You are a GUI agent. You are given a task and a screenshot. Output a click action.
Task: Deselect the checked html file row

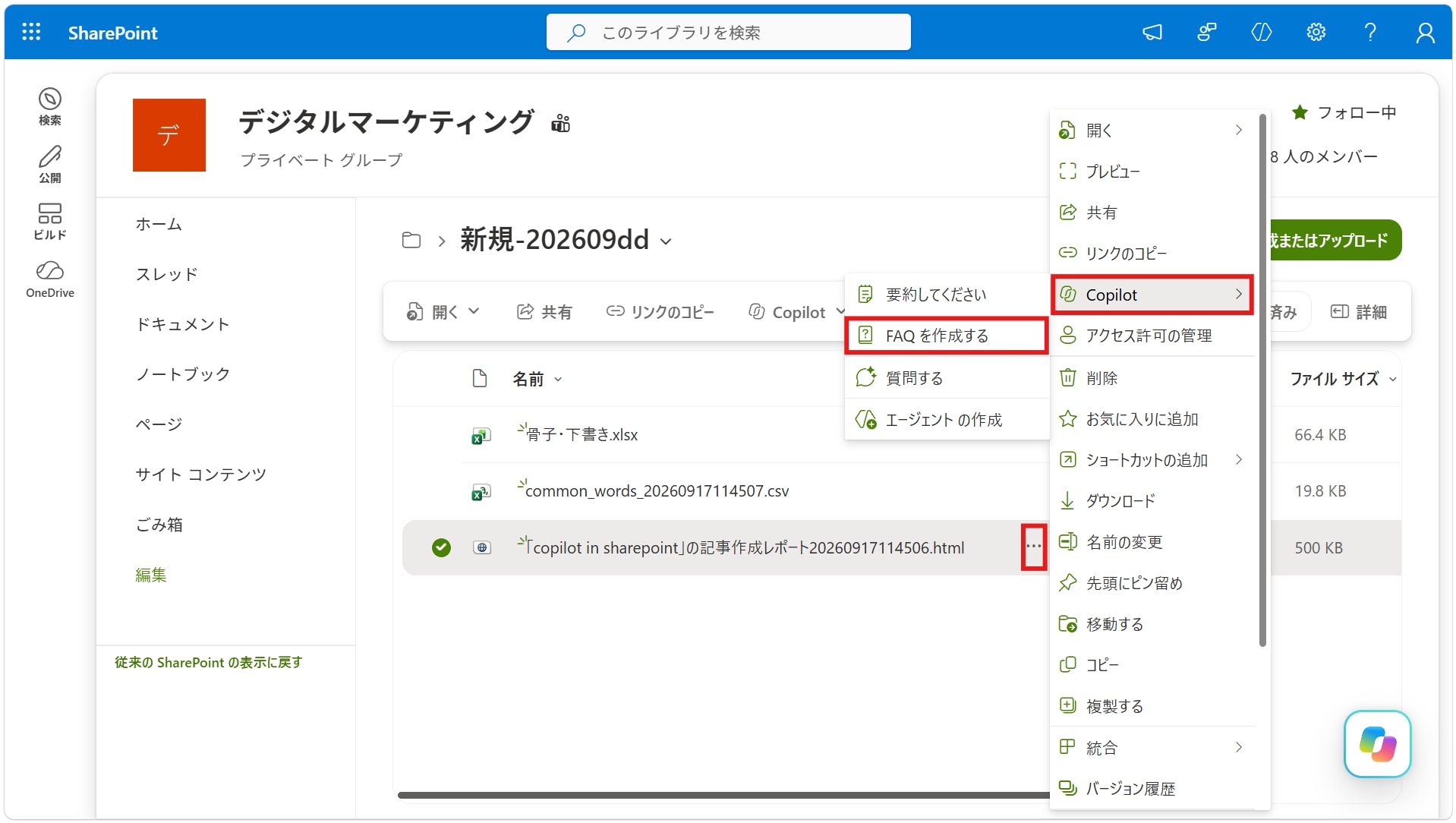441,547
